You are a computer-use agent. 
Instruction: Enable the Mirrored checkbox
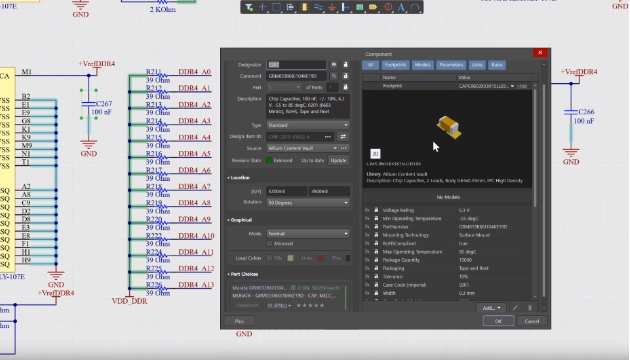point(270,244)
